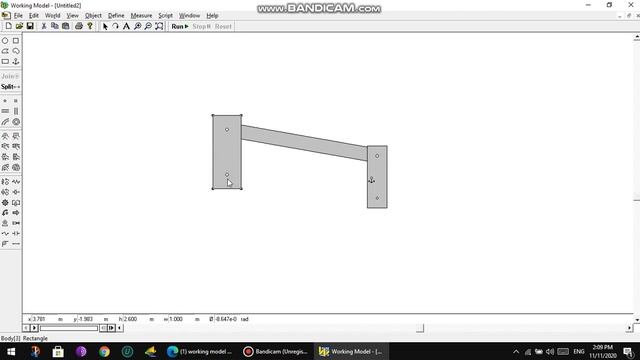Select the Anchor tool in the toolbox

tap(16, 62)
